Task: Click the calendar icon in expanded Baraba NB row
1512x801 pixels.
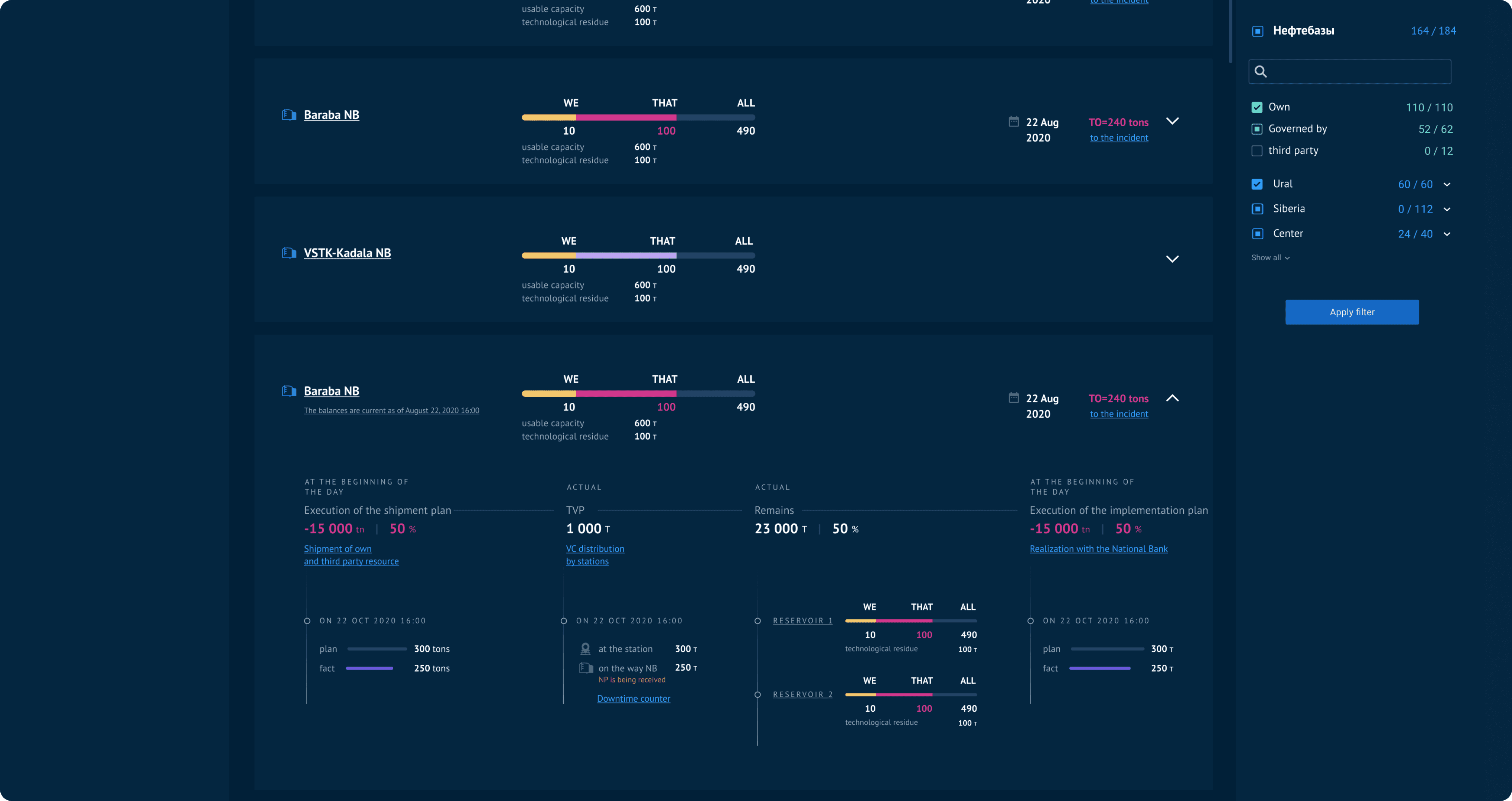Action: [1014, 398]
